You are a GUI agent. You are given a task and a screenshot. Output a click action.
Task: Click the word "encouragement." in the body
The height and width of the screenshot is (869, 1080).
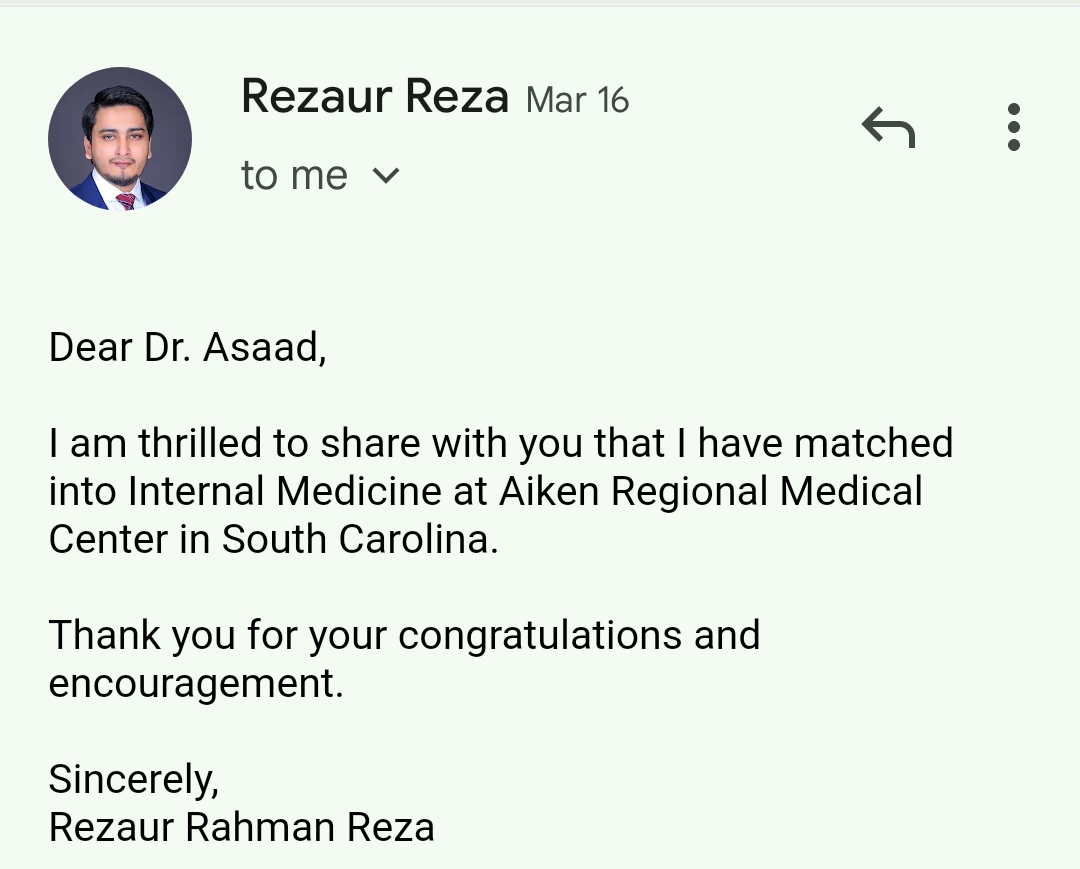(196, 683)
